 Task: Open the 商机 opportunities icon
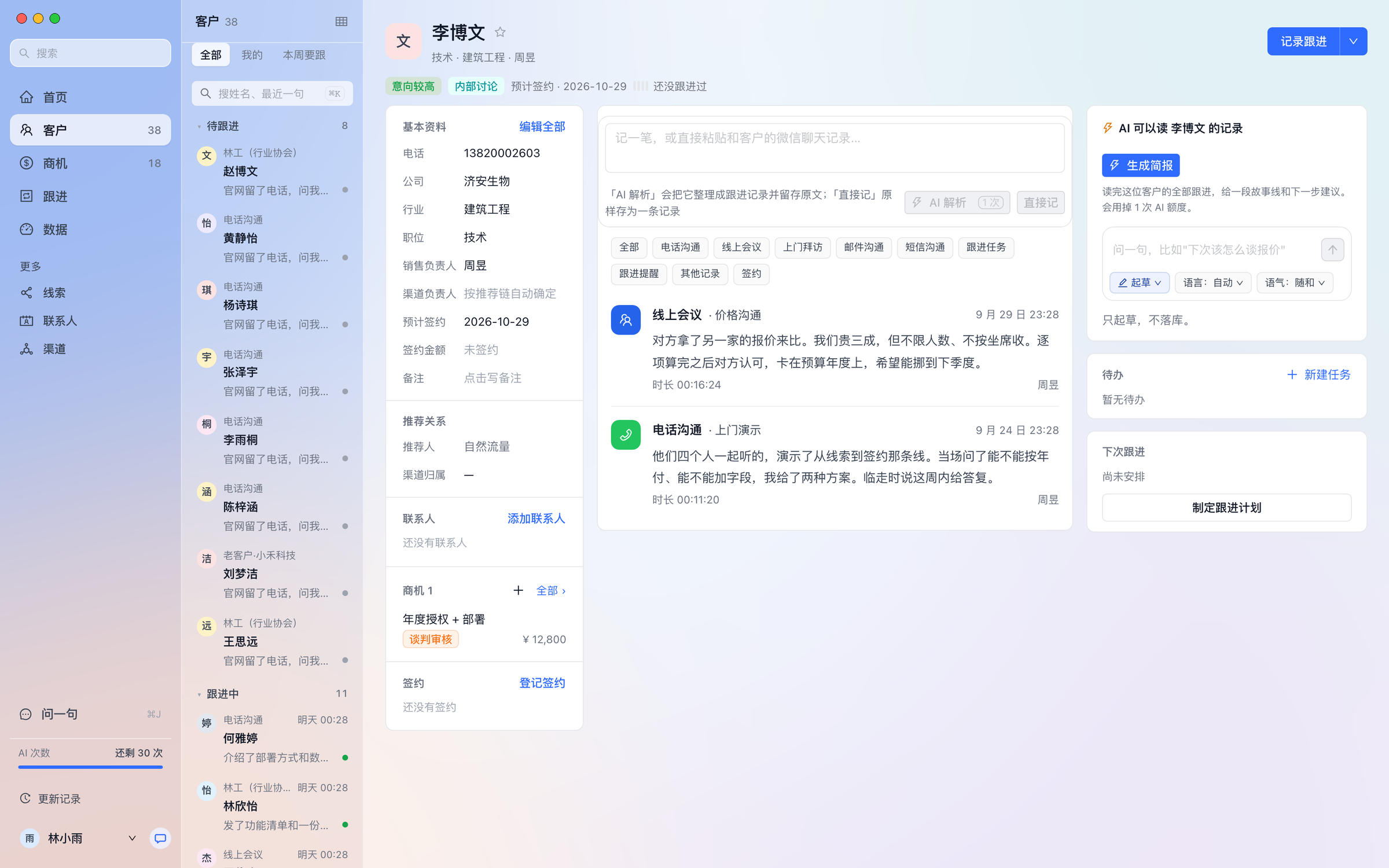27,163
